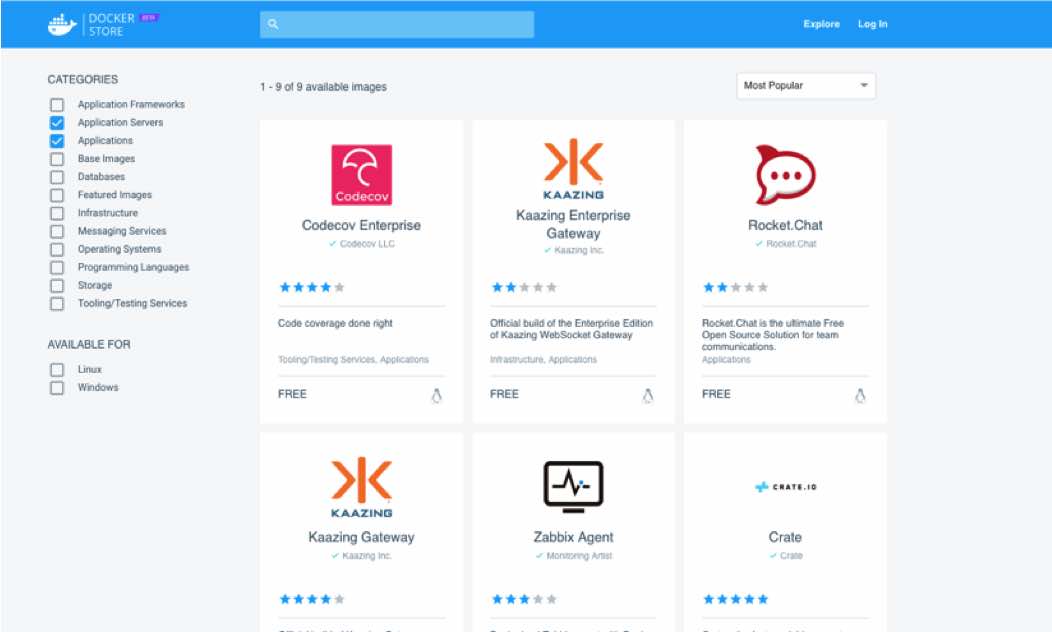
Task: Click the "Infrastructure, Applications" tags text
Action: (x=543, y=360)
